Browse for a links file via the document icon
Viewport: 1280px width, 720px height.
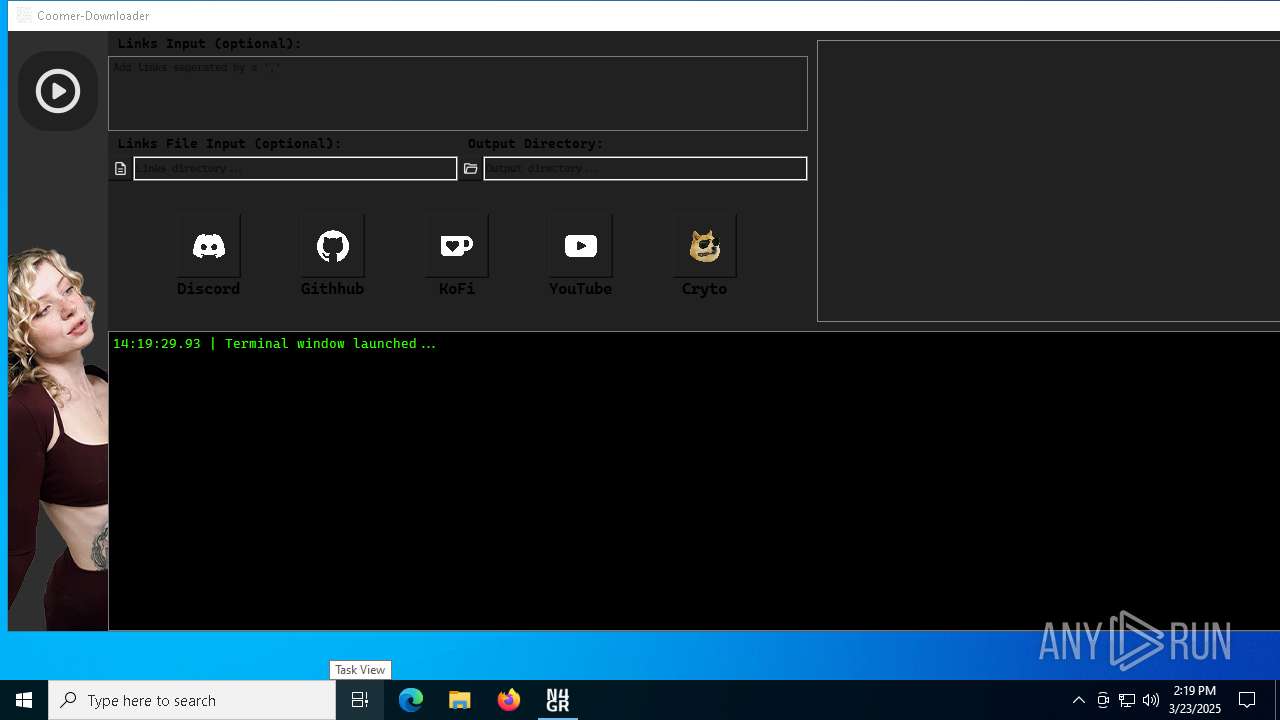[120, 169]
